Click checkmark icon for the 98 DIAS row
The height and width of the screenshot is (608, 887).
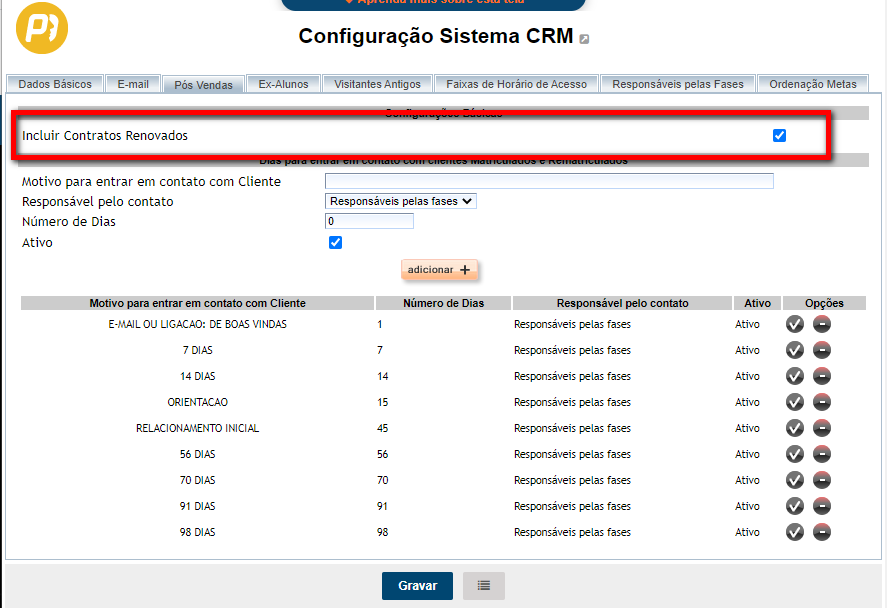[x=795, y=532]
